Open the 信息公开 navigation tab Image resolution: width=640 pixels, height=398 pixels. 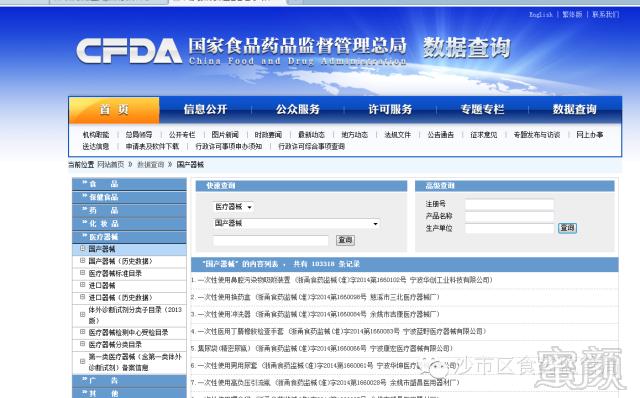pyautogui.click(x=205, y=109)
